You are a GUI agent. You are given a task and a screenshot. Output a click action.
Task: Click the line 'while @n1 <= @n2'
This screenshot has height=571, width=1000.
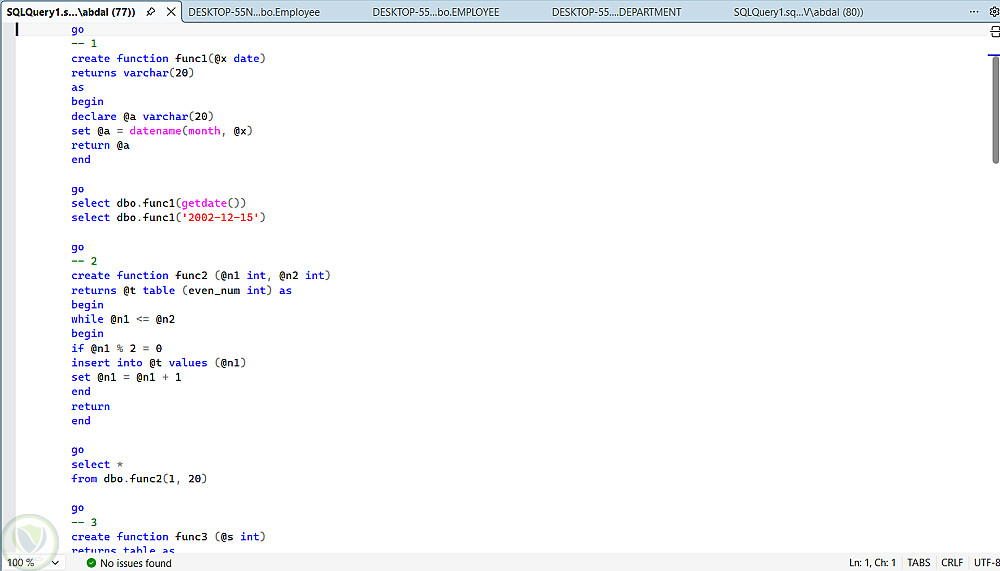(x=123, y=319)
